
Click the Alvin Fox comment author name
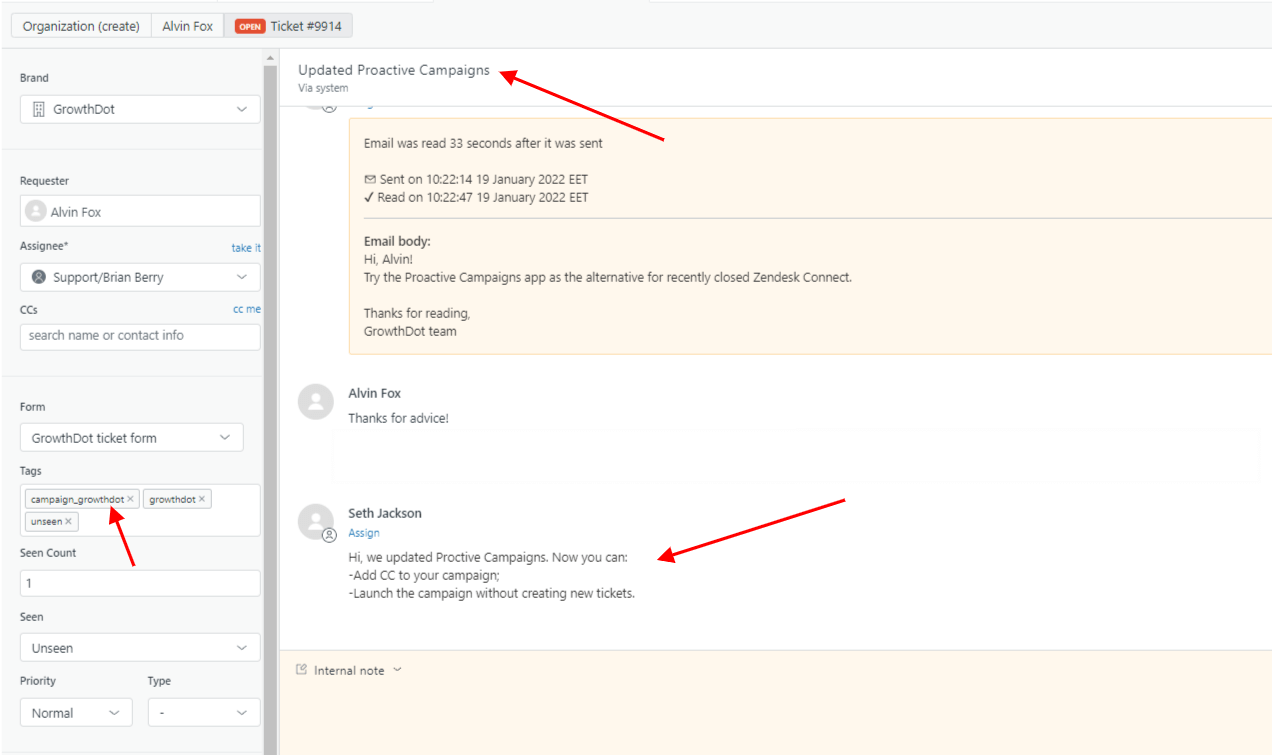pyautogui.click(x=375, y=393)
